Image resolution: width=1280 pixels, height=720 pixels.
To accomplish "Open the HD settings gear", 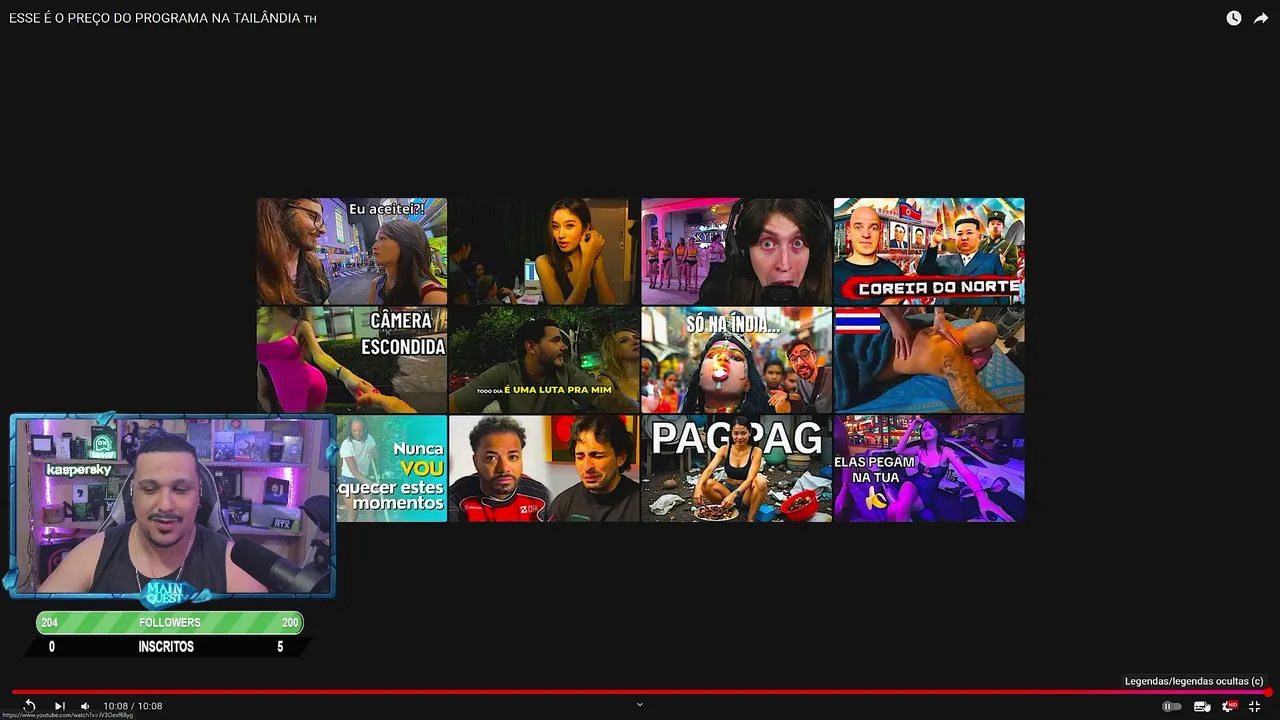I will click(1229, 706).
